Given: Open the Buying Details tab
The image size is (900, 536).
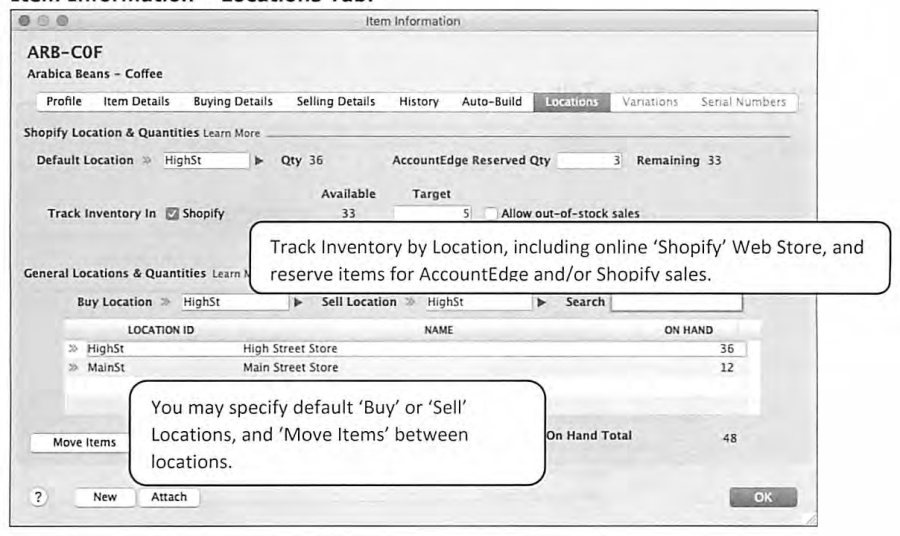Looking at the screenshot, I should [x=233, y=102].
